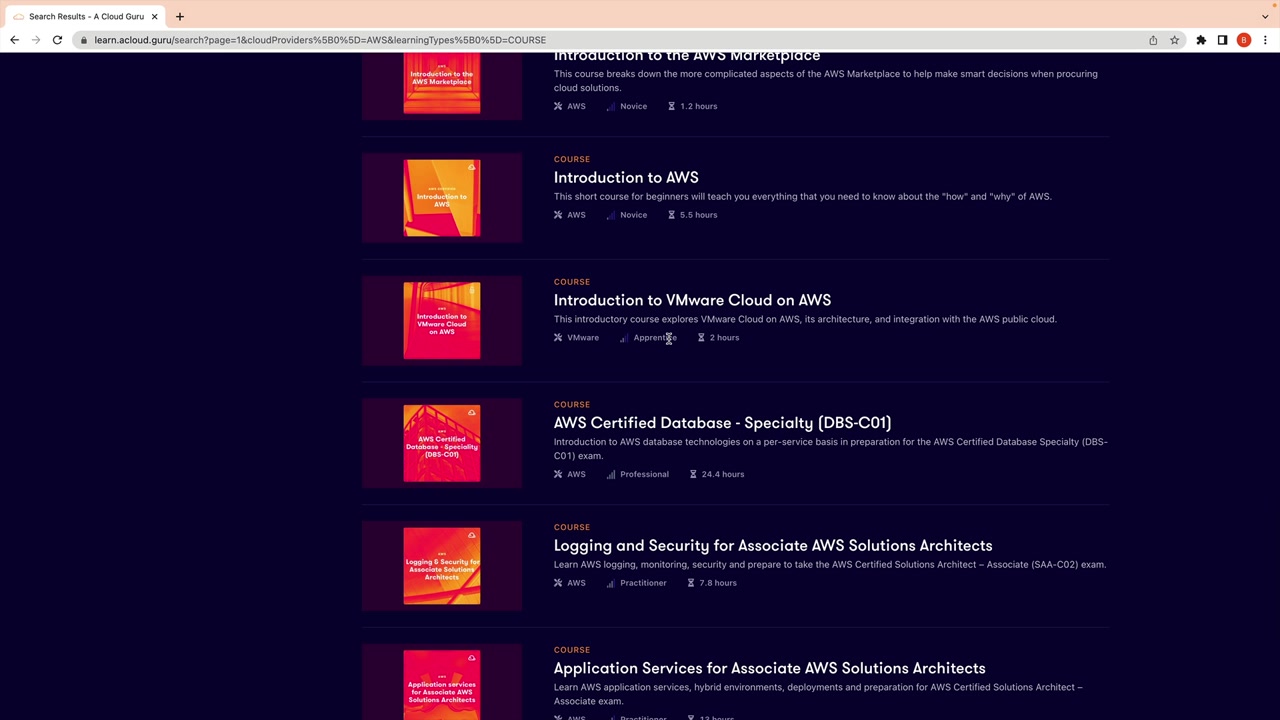
Task: Click 'AWS' label in Database Specialty row
Action: (x=576, y=474)
